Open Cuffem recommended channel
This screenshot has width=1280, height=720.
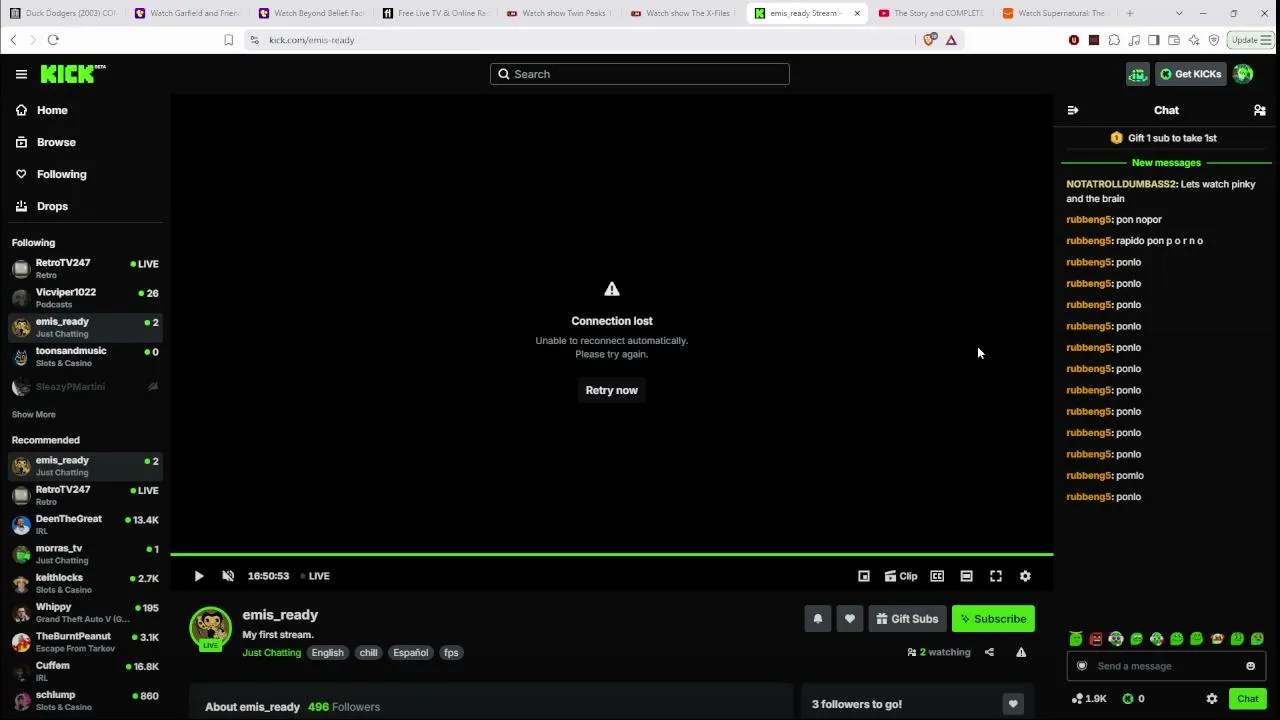pos(85,671)
